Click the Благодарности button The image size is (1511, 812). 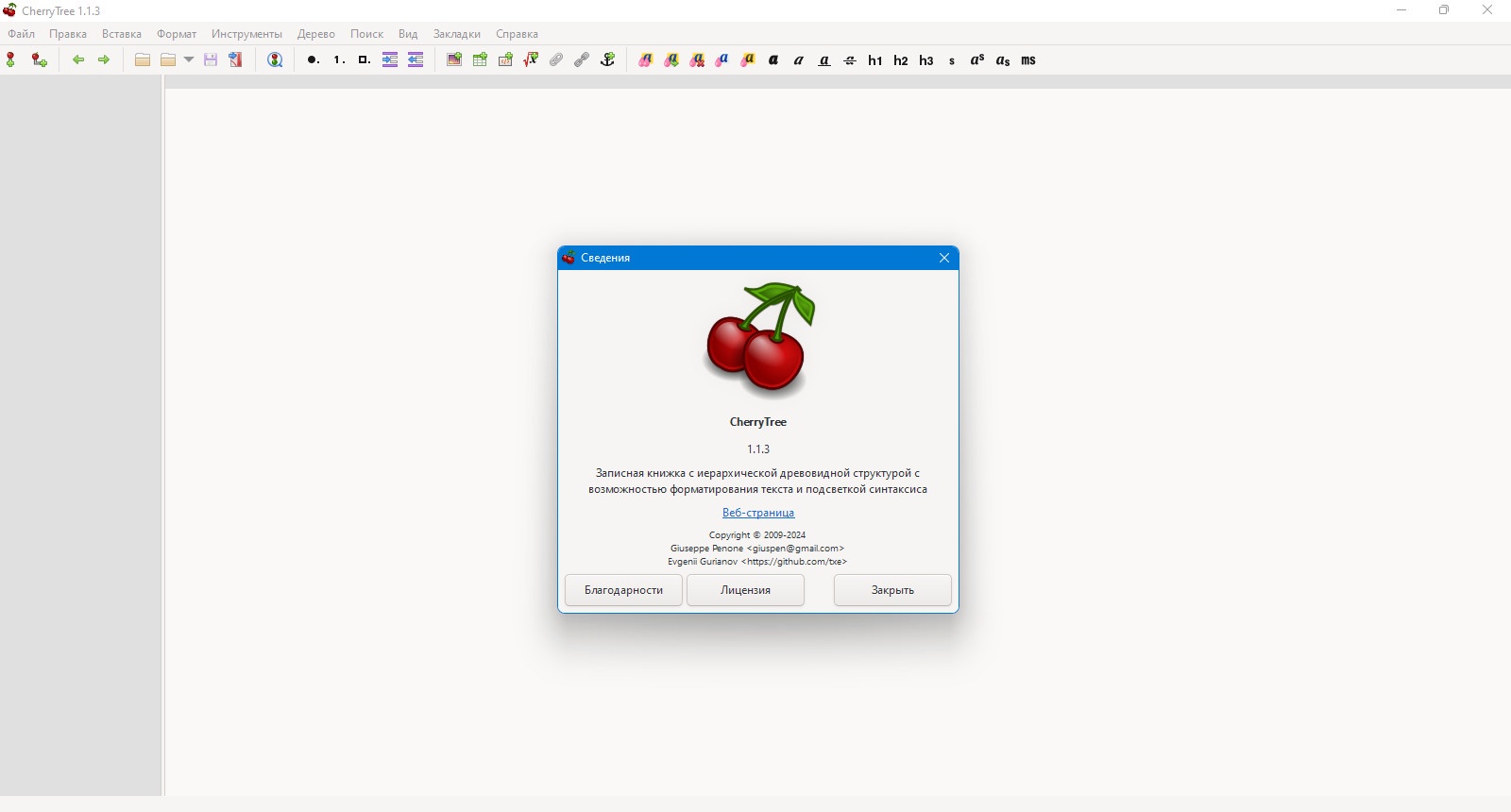click(x=623, y=590)
